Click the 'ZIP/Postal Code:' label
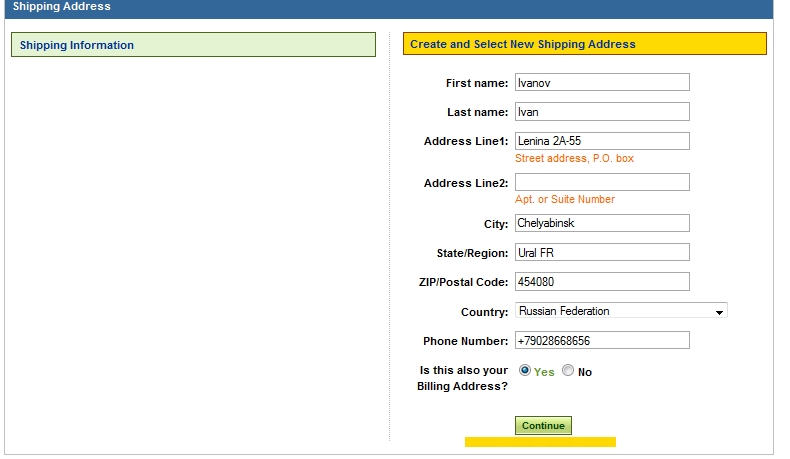This screenshot has height=459, width=790. [x=464, y=283]
